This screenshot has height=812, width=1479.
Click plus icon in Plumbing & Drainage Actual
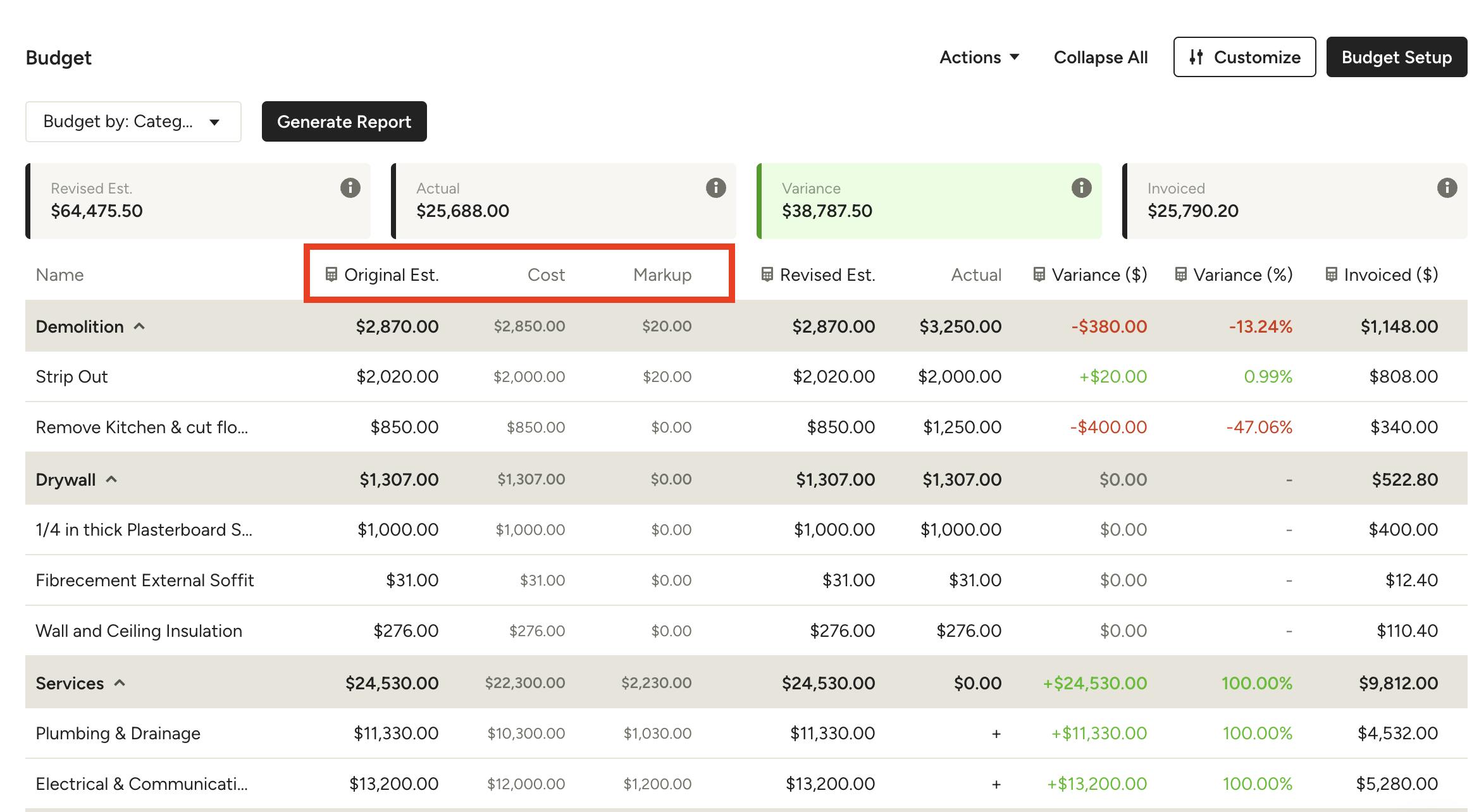996,734
